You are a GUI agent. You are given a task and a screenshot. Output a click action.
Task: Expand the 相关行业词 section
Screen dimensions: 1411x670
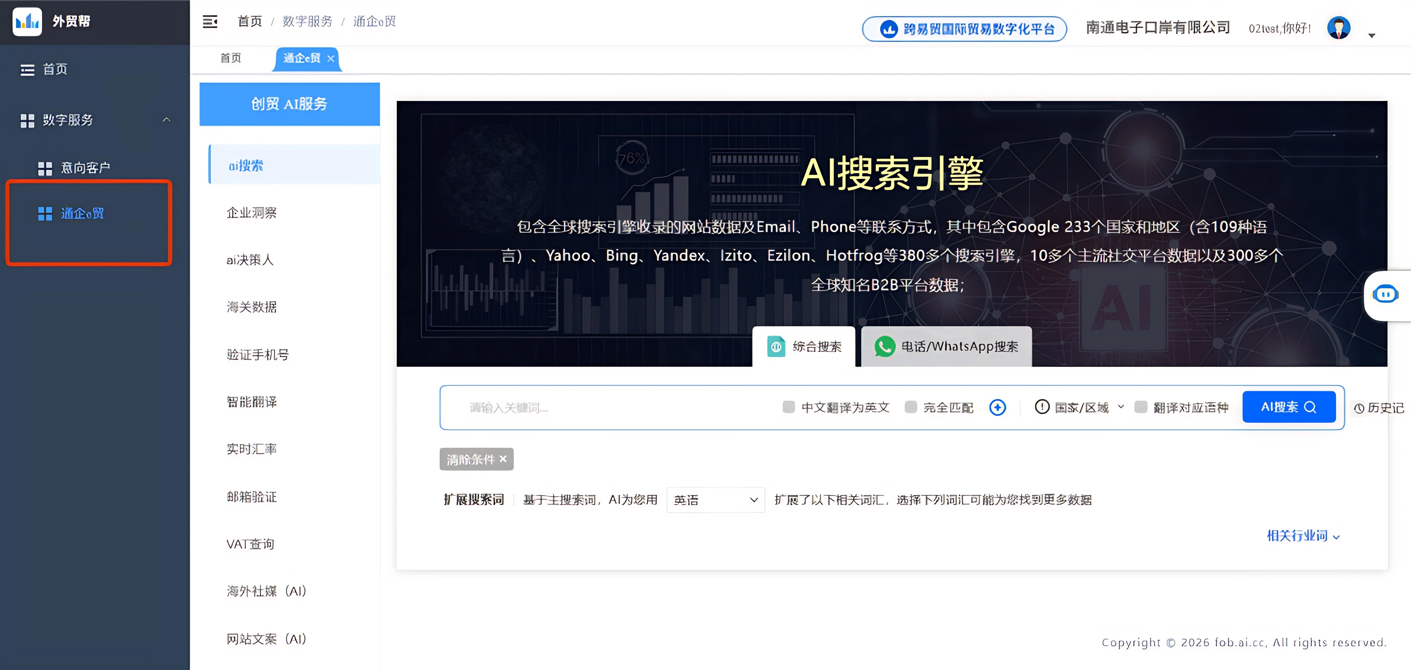point(1302,535)
